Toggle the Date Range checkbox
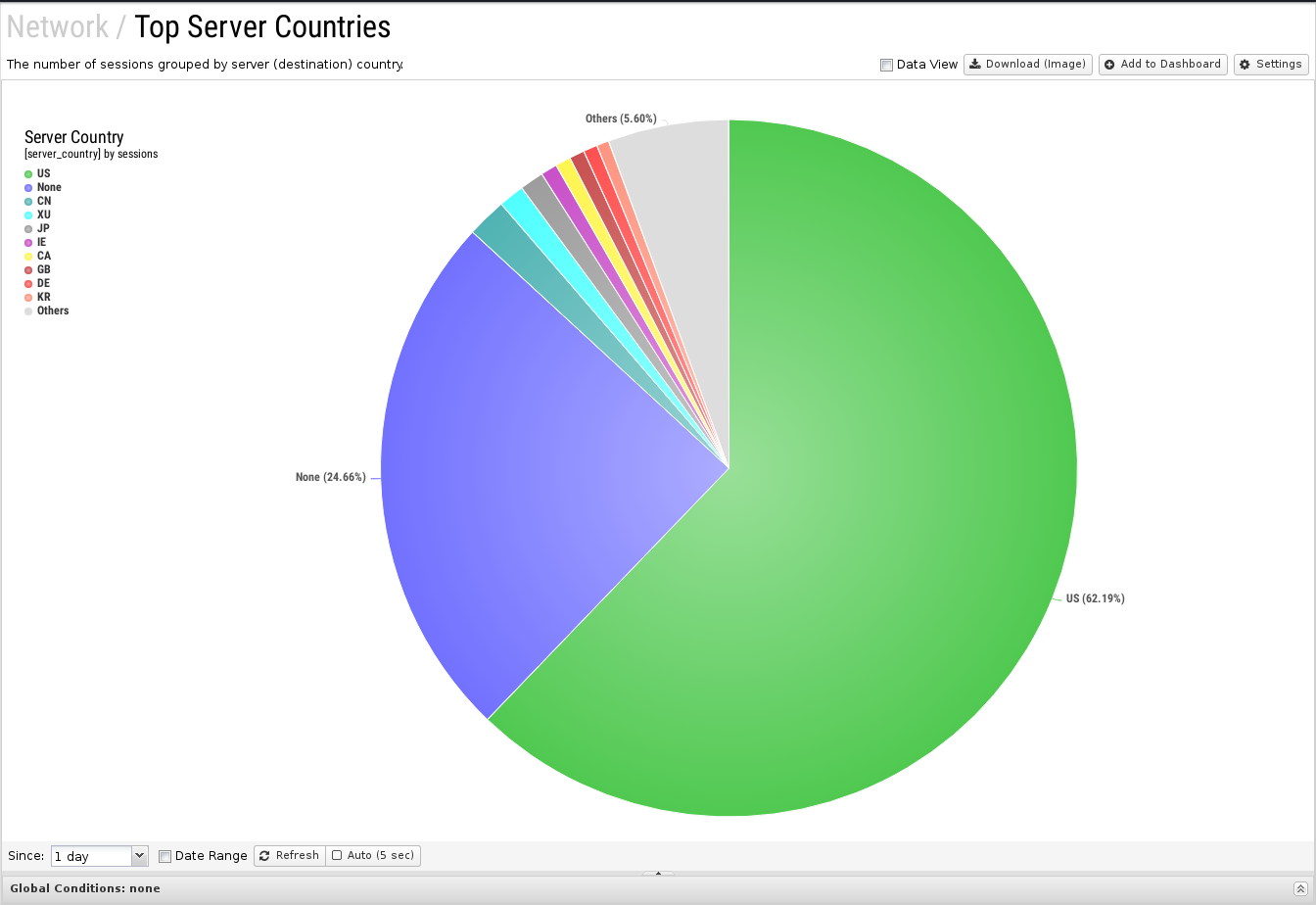 [x=164, y=856]
